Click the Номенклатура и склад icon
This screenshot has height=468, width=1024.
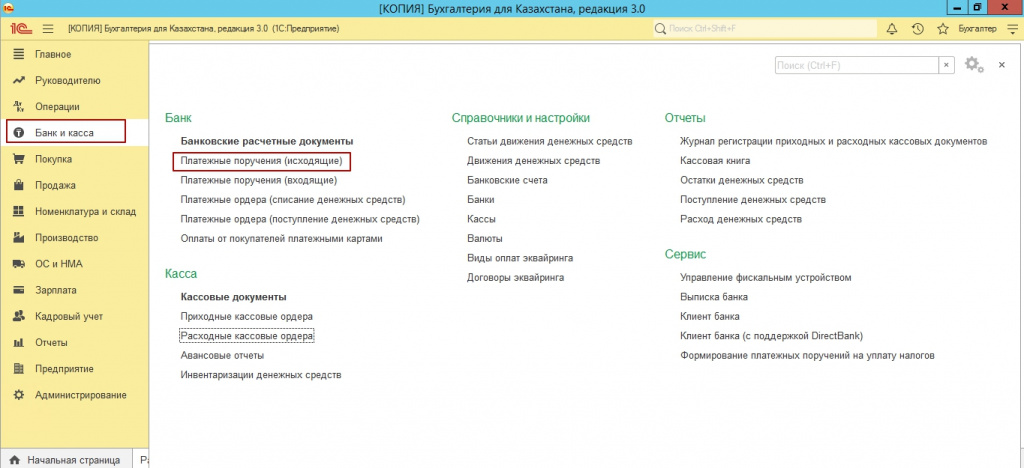(x=19, y=211)
